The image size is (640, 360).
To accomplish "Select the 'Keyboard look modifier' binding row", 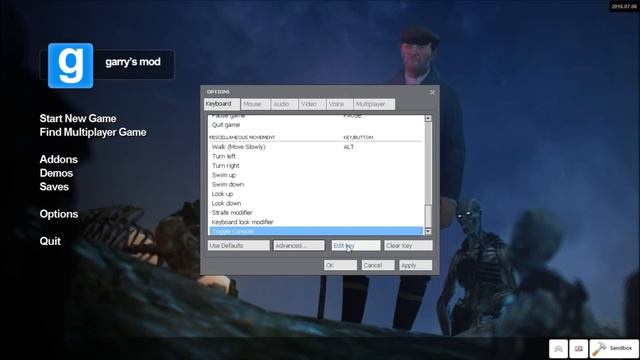I will point(316,222).
